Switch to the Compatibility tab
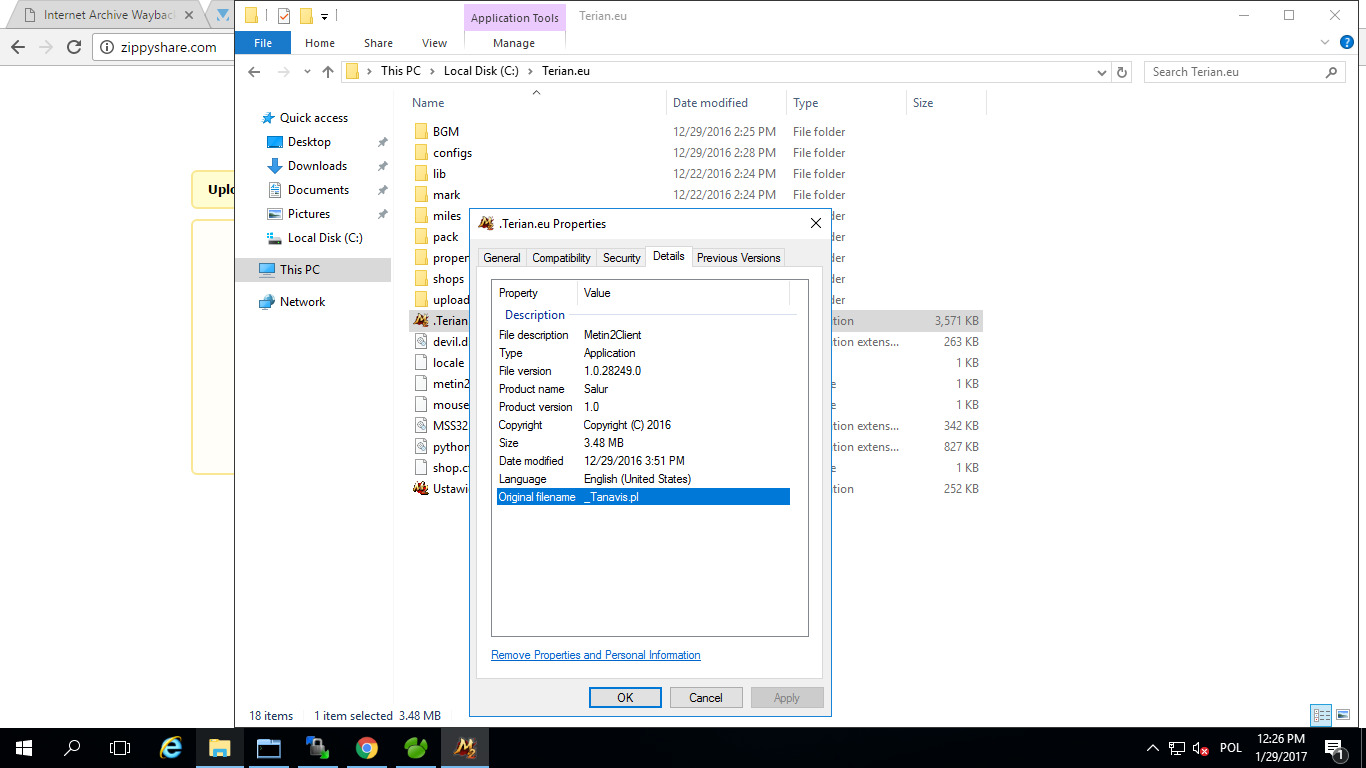The height and width of the screenshot is (768, 1366). tap(561, 258)
